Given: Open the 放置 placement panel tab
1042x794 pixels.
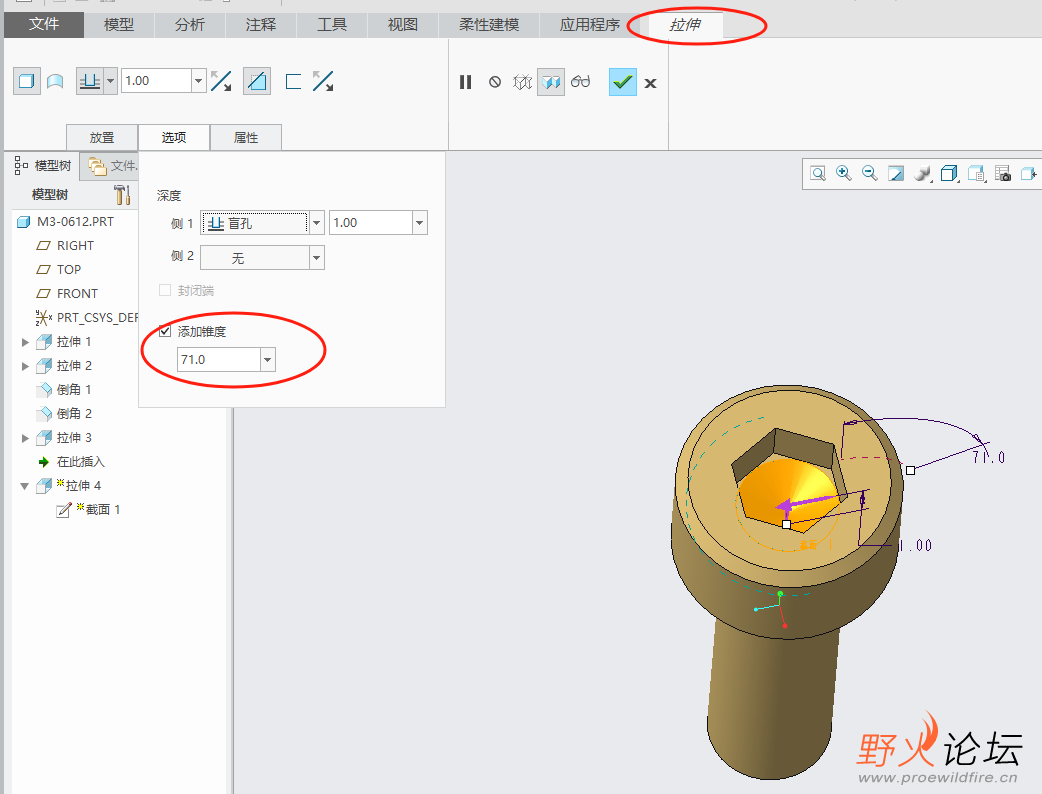Looking at the screenshot, I should (x=102, y=138).
